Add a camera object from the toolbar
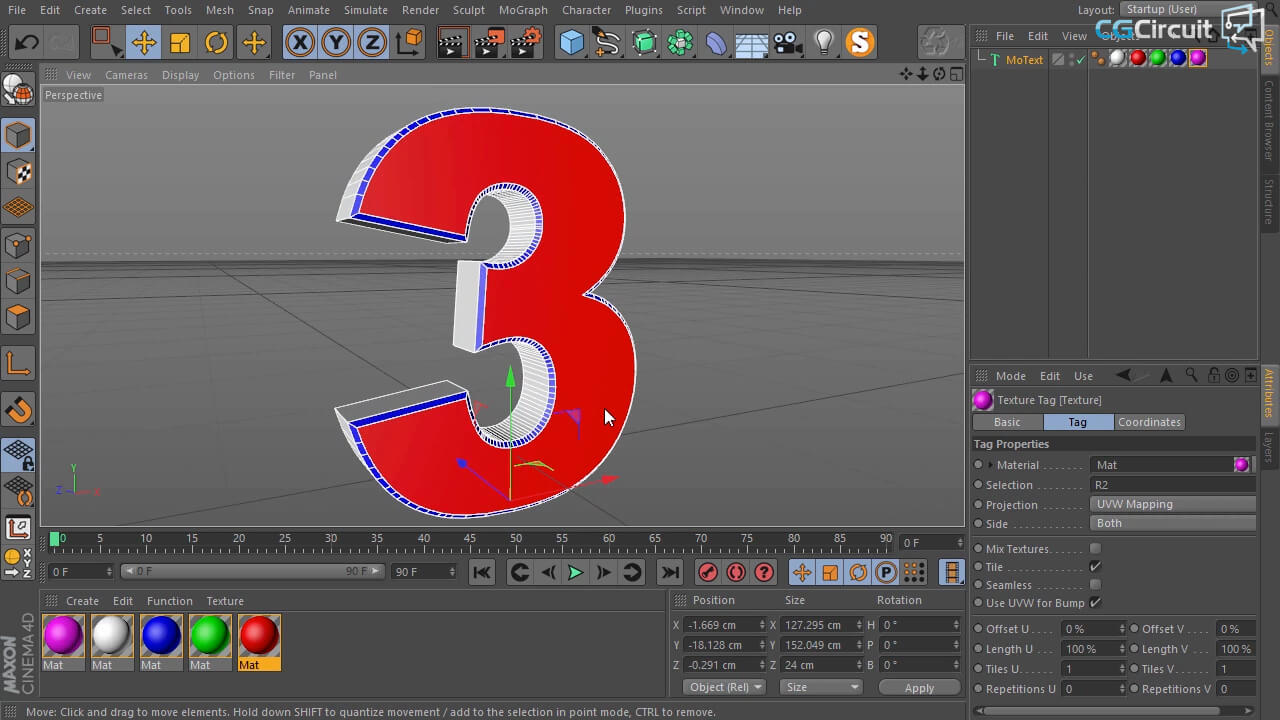1280x720 pixels. coord(787,42)
